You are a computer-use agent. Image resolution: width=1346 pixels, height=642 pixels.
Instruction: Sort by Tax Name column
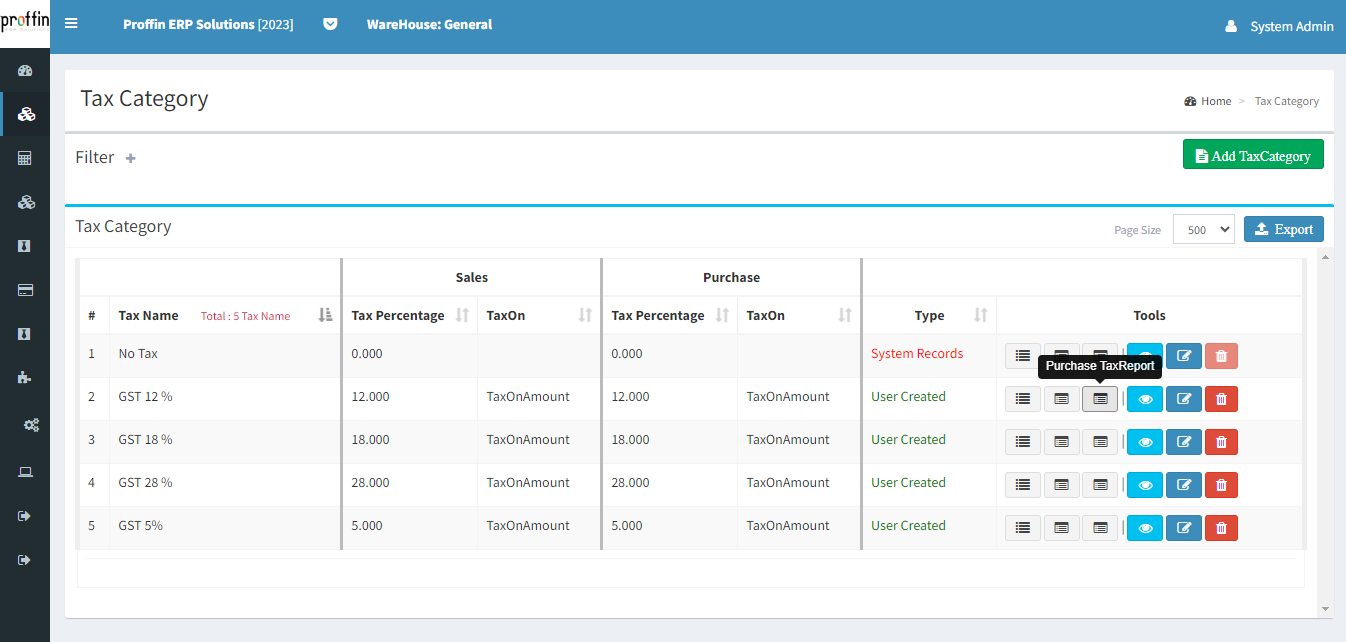tap(325, 315)
